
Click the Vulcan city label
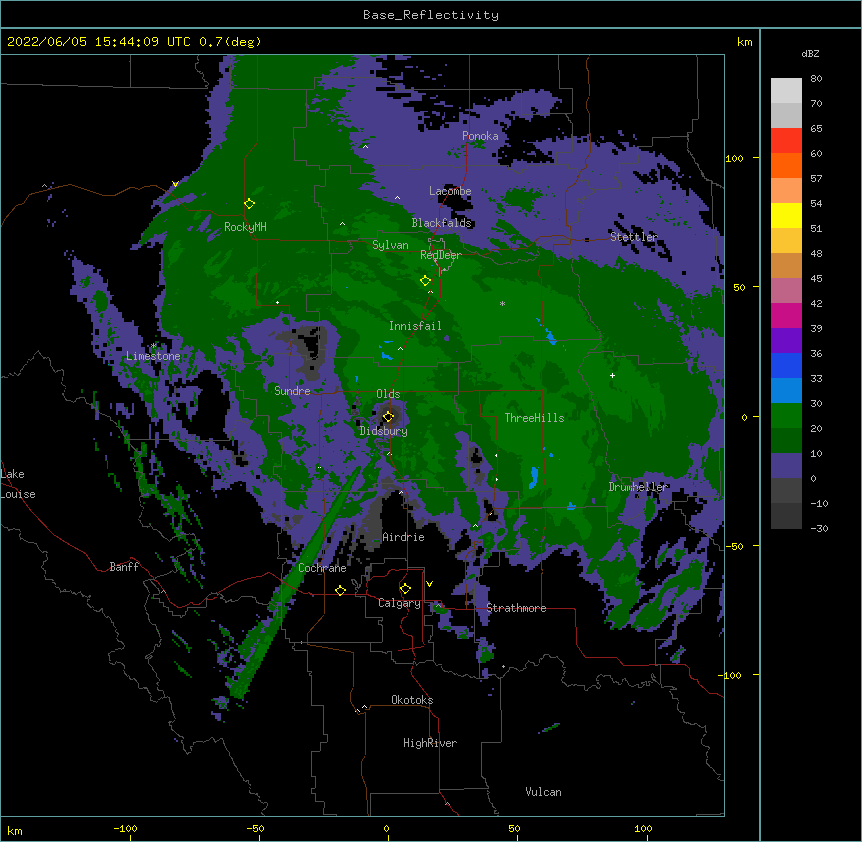(x=543, y=792)
